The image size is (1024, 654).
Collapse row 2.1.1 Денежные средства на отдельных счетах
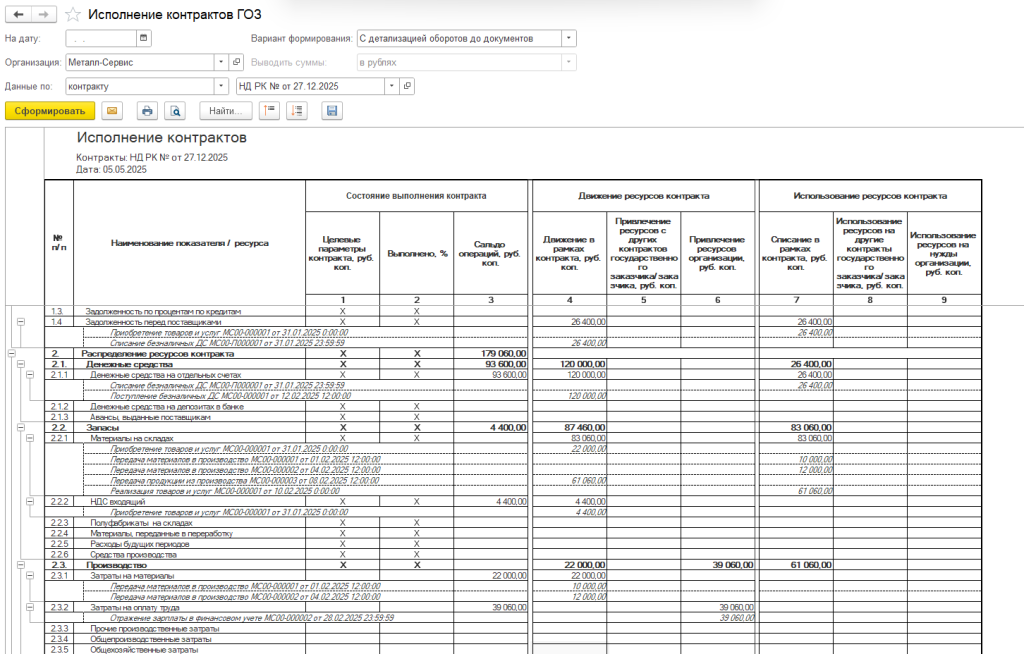[x=30, y=375]
